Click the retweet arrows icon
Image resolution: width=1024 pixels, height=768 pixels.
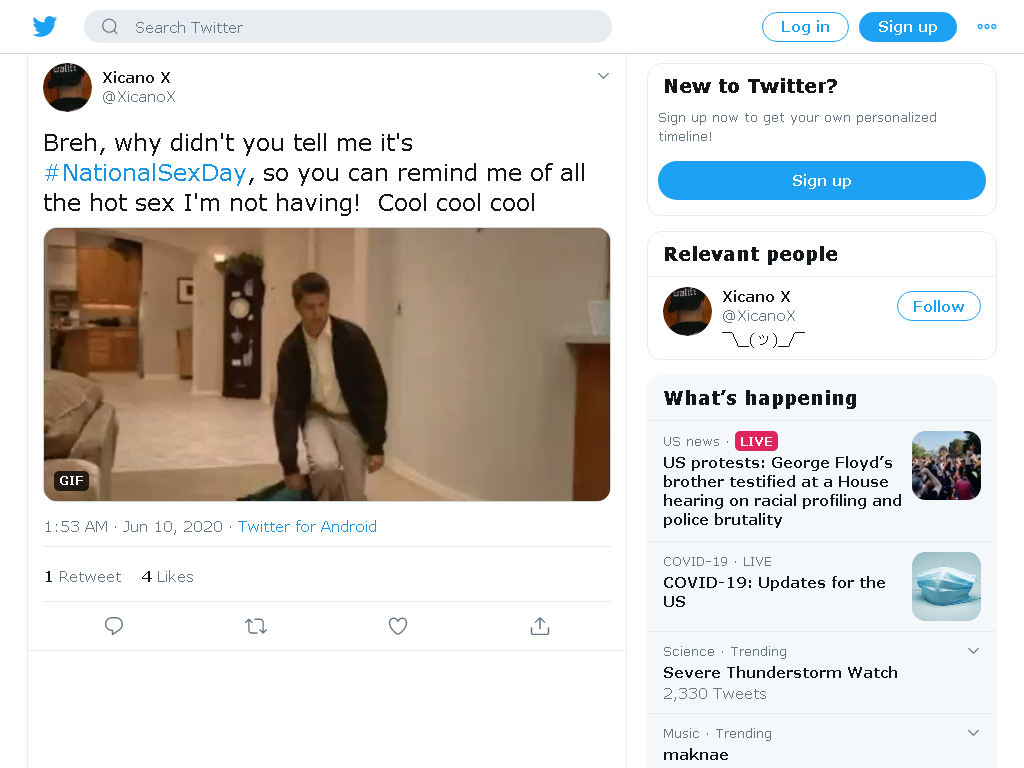(256, 626)
